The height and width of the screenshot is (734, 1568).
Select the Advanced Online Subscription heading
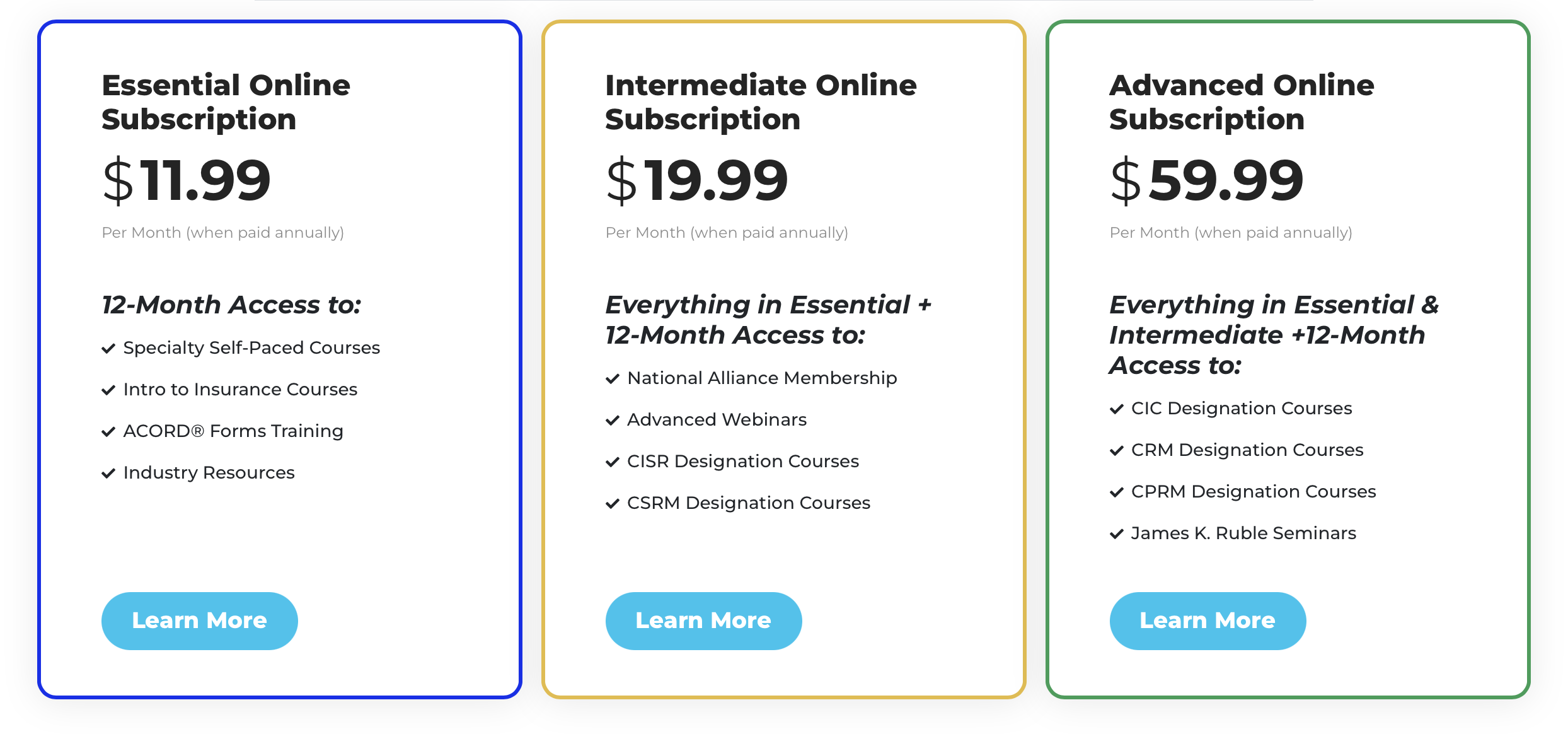(1242, 102)
